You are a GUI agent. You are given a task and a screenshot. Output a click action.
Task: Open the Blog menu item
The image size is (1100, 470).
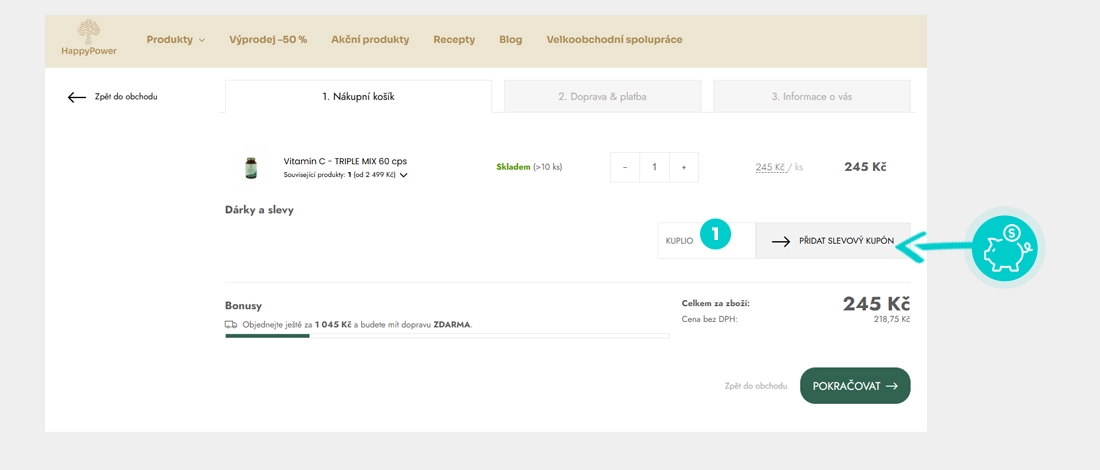click(511, 40)
